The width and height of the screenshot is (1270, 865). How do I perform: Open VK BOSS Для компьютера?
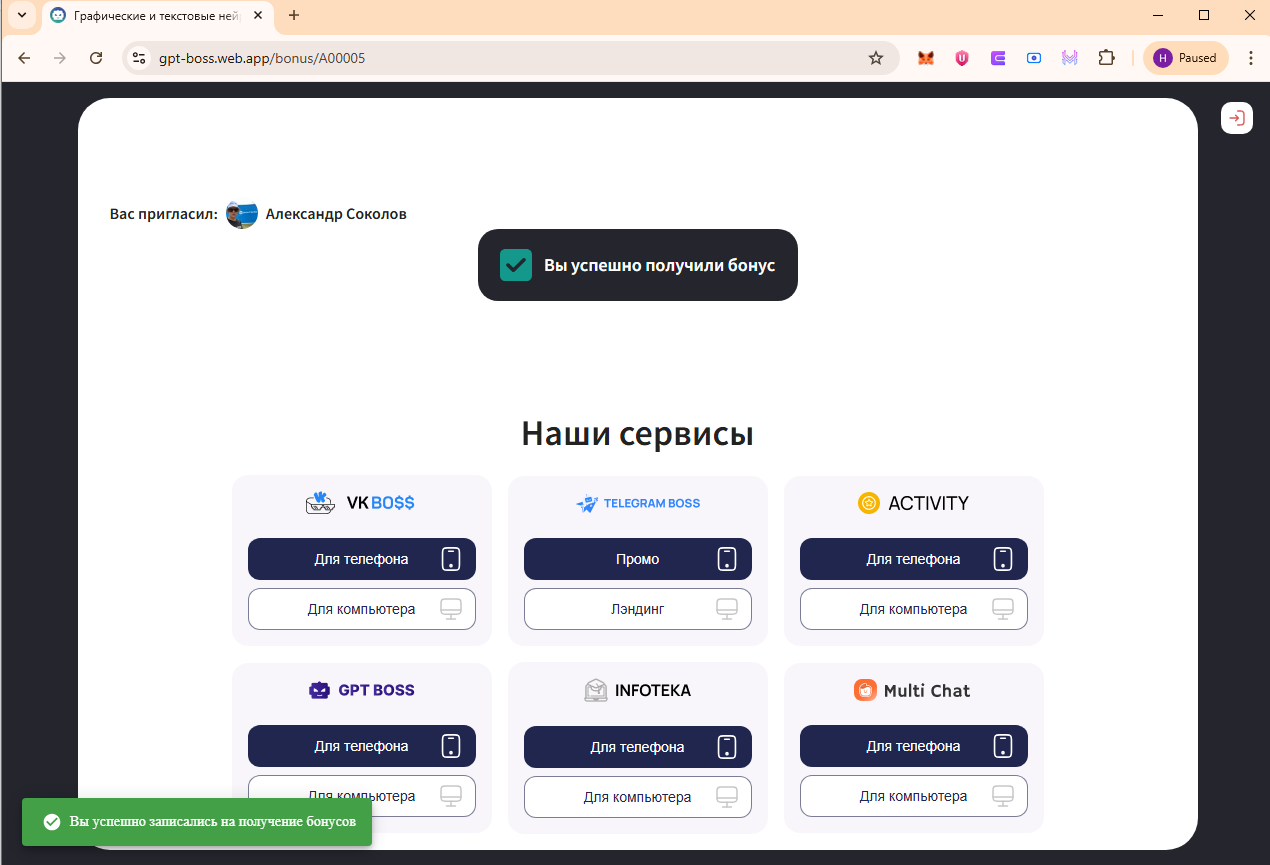point(362,609)
